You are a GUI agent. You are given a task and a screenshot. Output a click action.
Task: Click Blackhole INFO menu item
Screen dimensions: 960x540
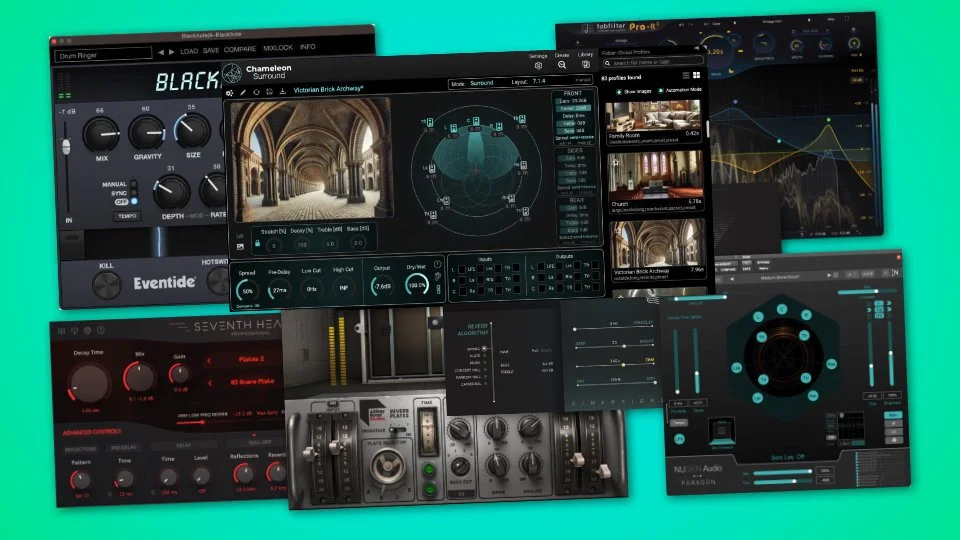(x=307, y=47)
